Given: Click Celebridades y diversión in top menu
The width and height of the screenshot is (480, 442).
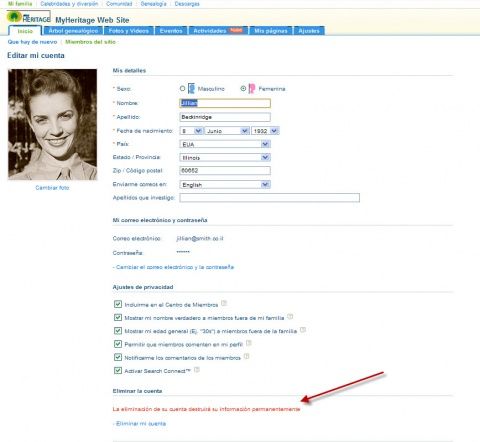Looking at the screenshot, I should point(69,4).
